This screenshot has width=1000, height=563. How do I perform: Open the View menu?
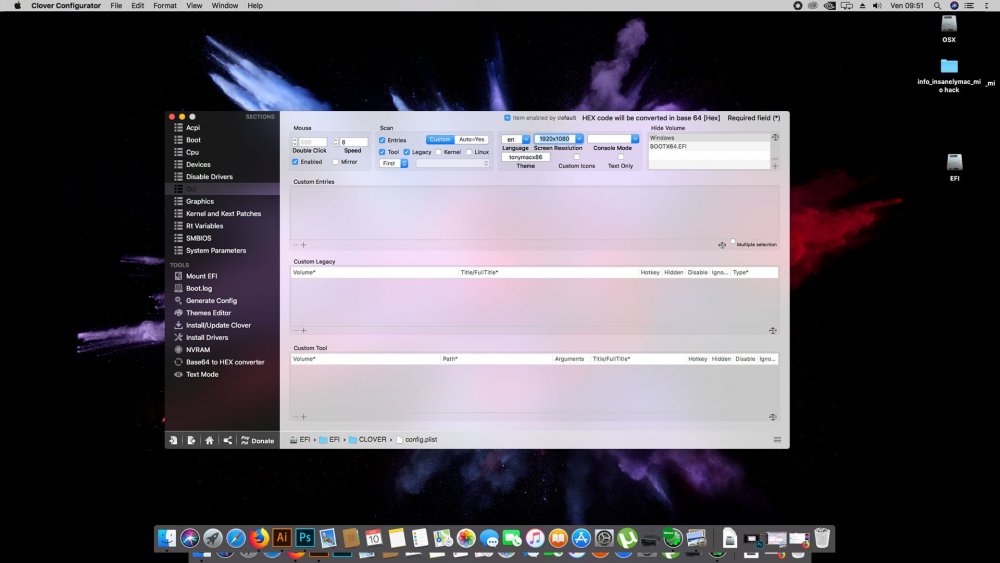tap(194, 6)
